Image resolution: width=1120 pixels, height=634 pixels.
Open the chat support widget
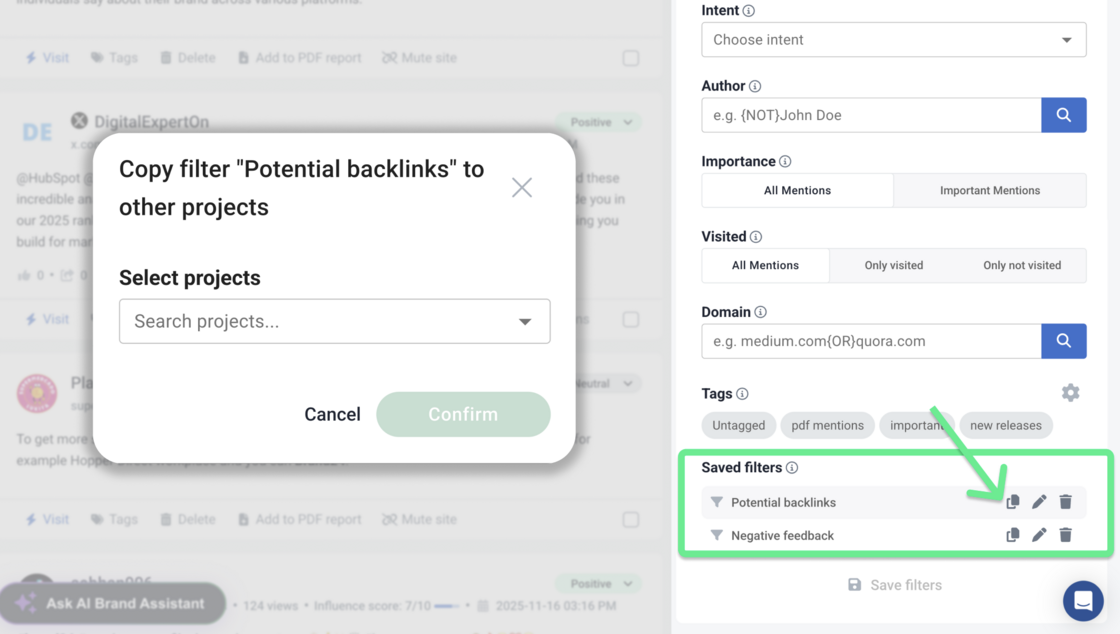click(x=1082, y=601)
